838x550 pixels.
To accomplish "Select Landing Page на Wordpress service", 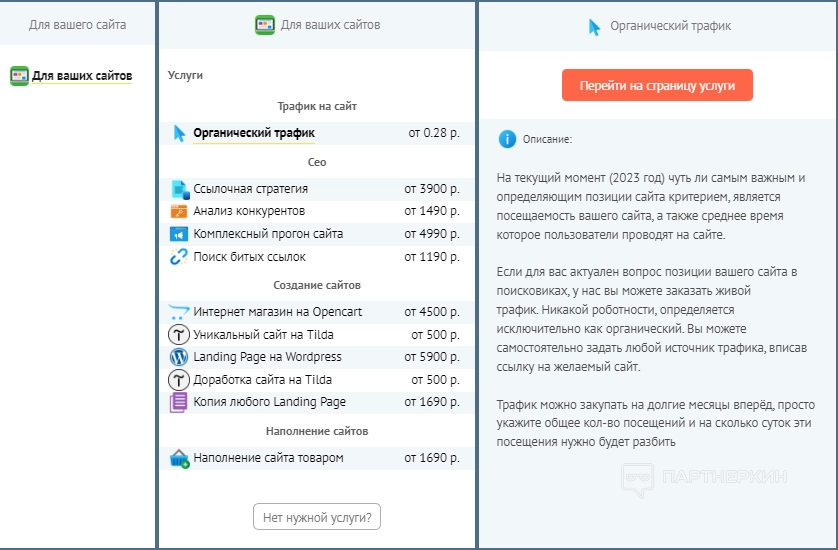I will (x=267, y=357).
